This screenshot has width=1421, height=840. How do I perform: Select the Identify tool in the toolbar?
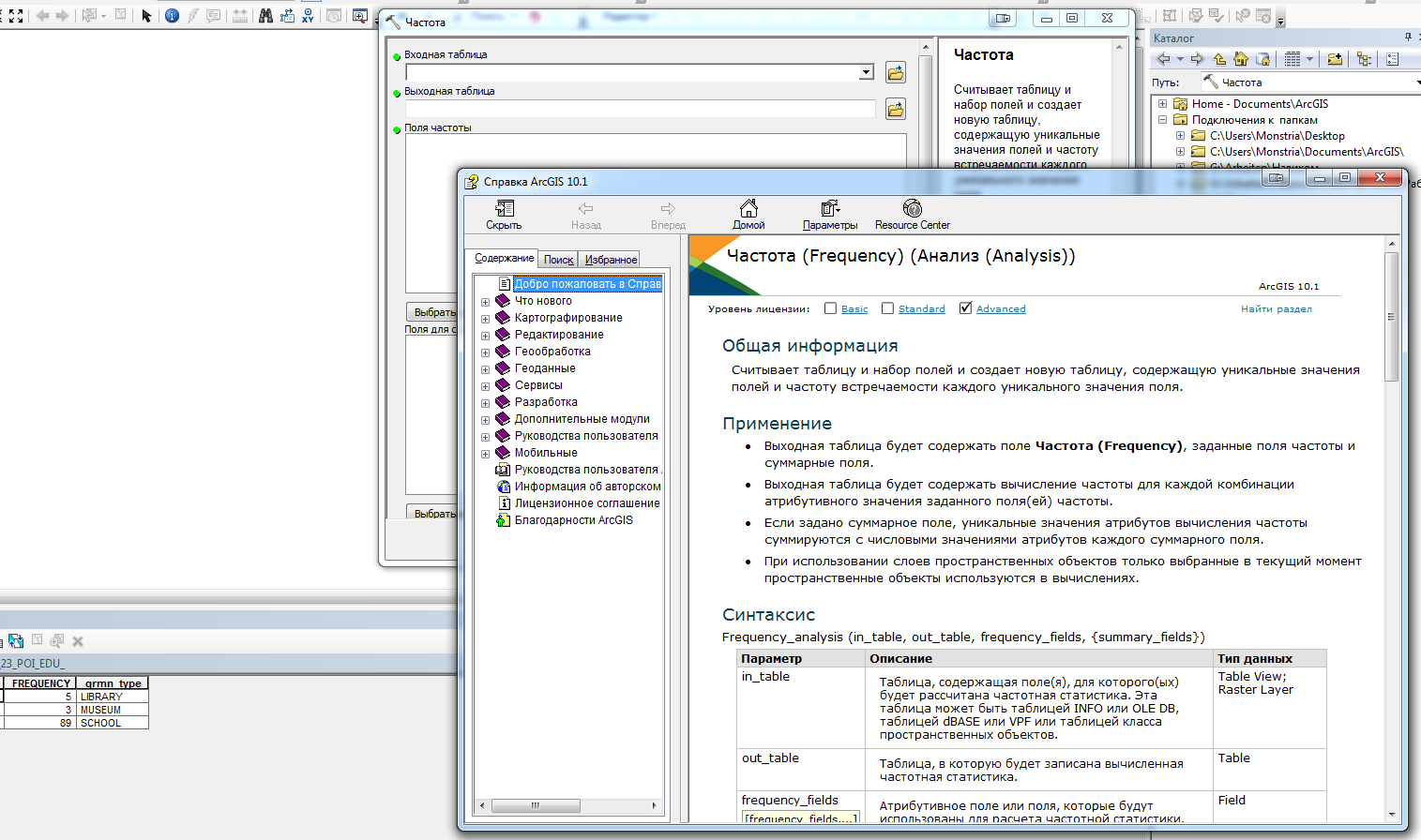pyautogui.click(x=172, y=16)
